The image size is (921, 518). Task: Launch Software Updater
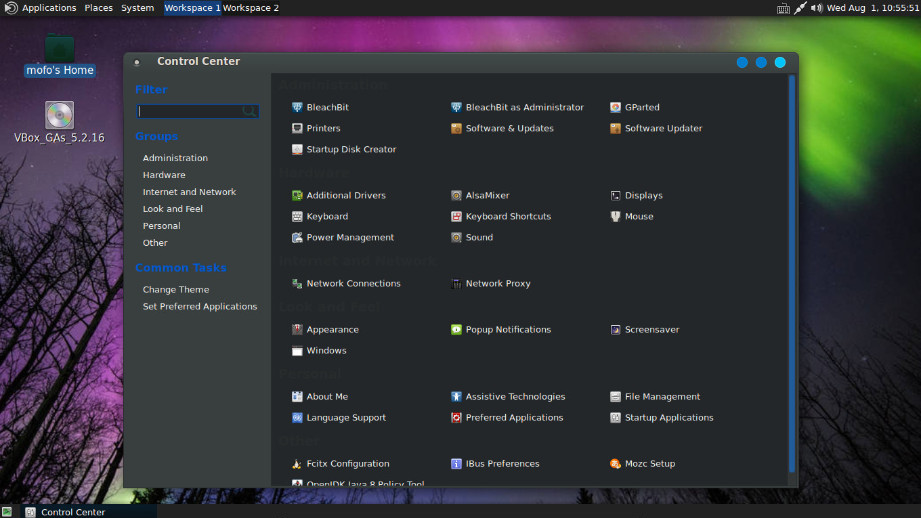point(656,128)
